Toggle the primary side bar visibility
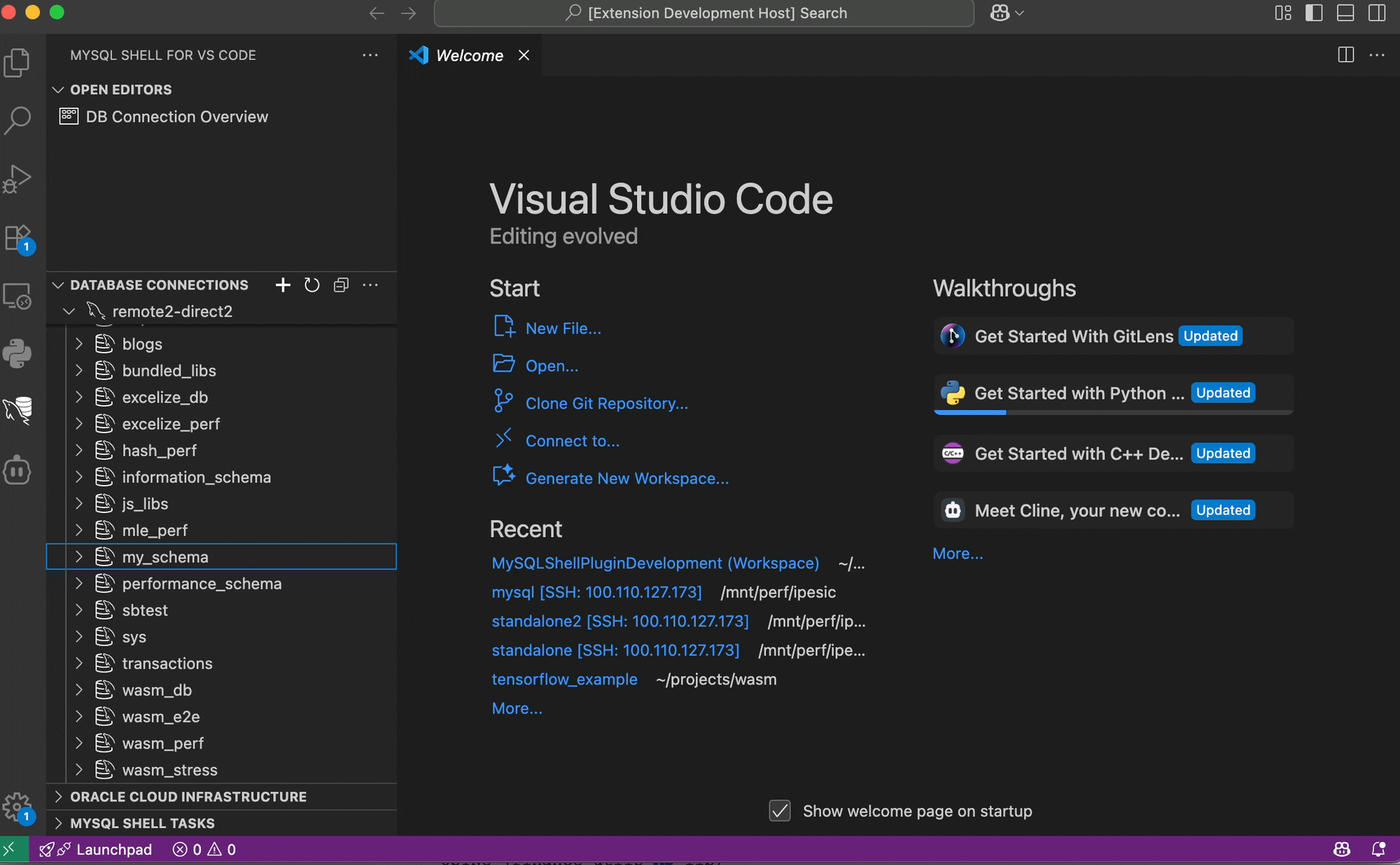The image size is (1400, 865). tap(1314, 13)
